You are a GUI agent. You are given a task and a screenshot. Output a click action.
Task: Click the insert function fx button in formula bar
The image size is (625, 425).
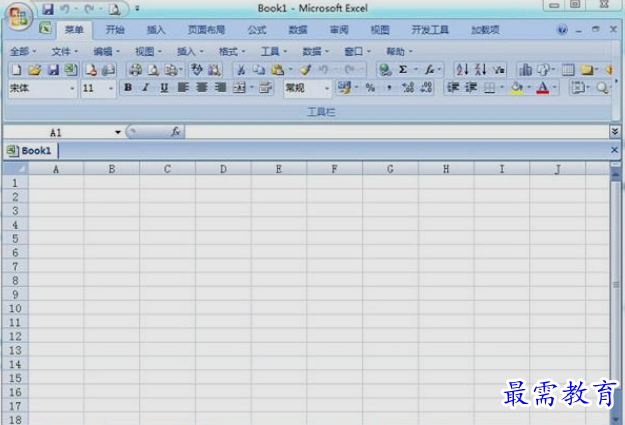(176, 132)
